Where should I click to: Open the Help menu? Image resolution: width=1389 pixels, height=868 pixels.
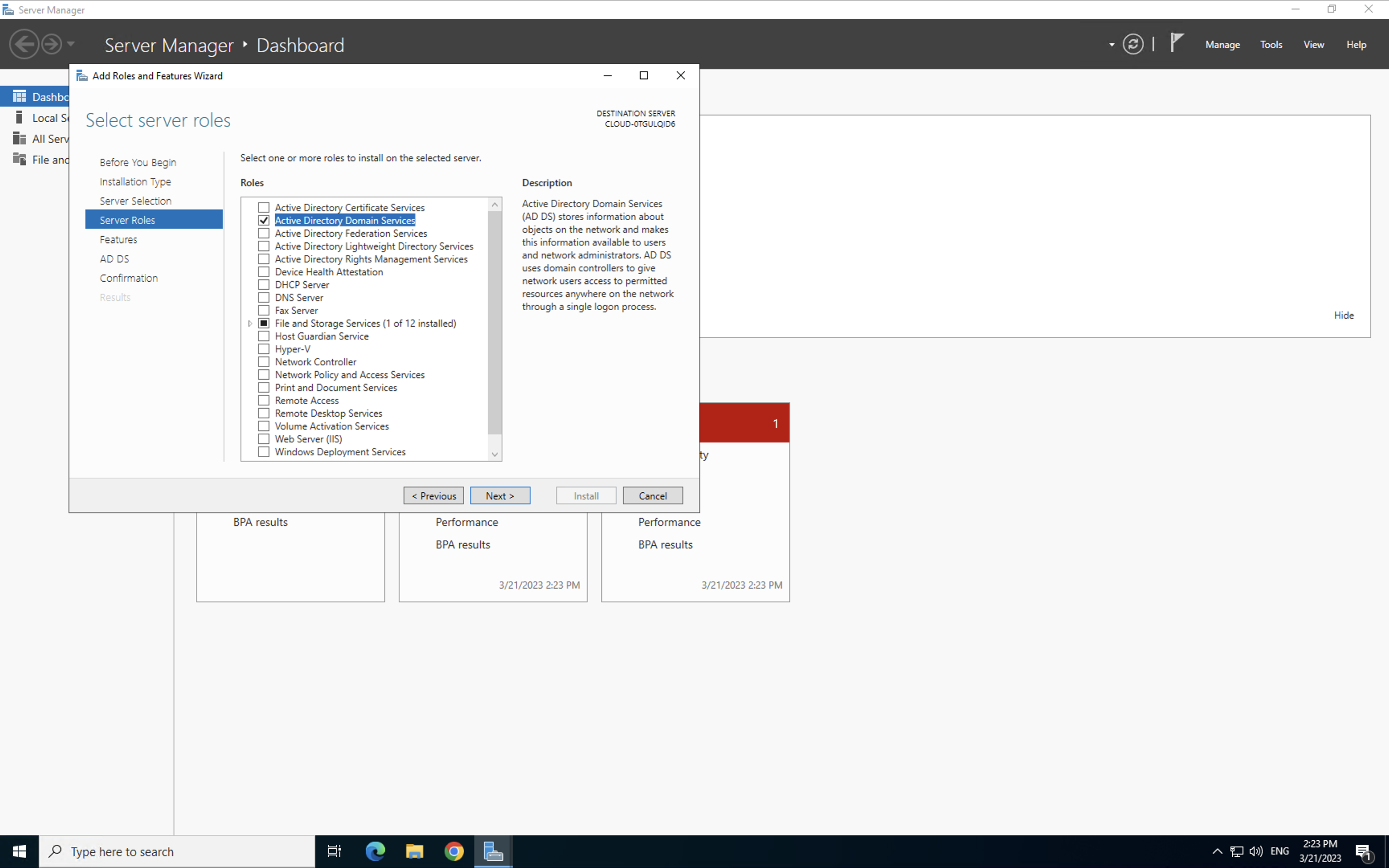[x=1356, y=45]
